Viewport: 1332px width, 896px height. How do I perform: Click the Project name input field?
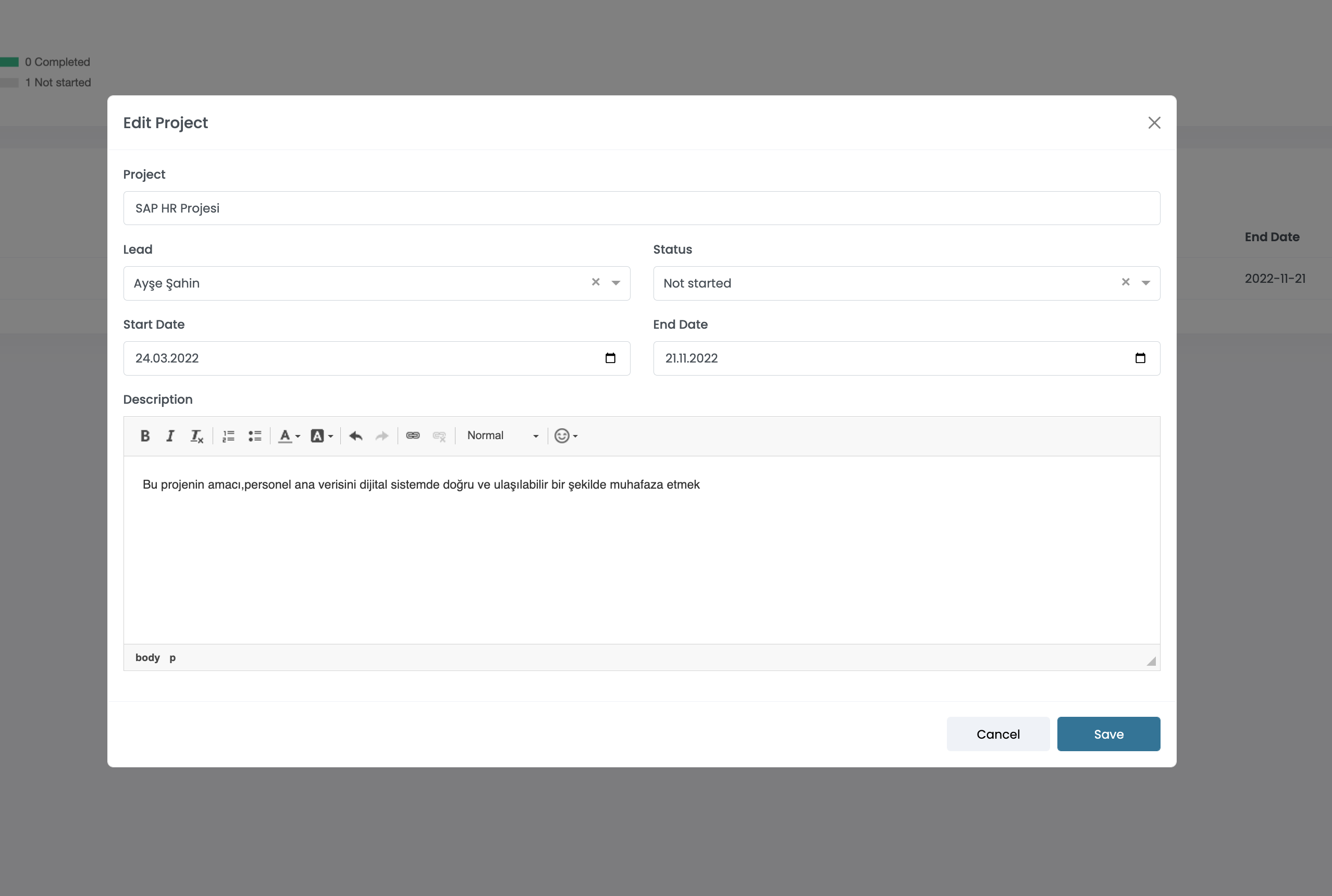(642, 208)
